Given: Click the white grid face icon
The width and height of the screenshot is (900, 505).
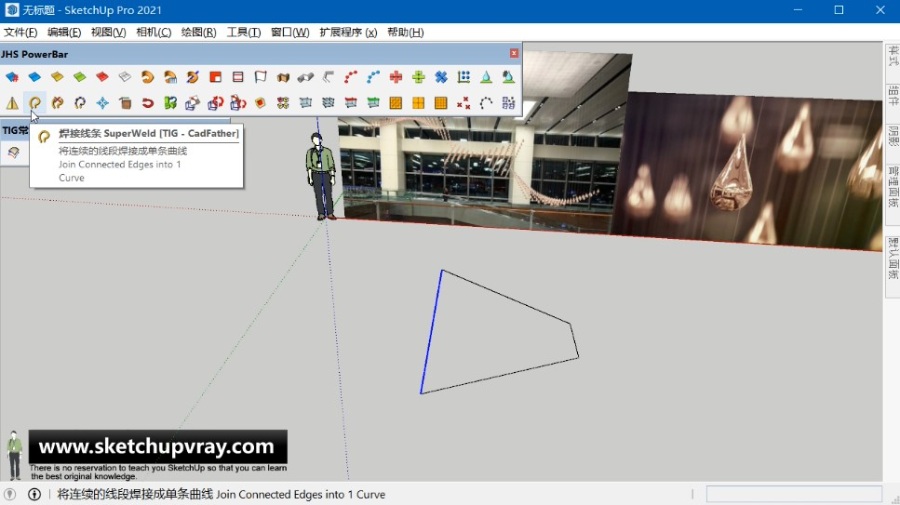Looking at the screenshot, I should click(x=125, y=77).
